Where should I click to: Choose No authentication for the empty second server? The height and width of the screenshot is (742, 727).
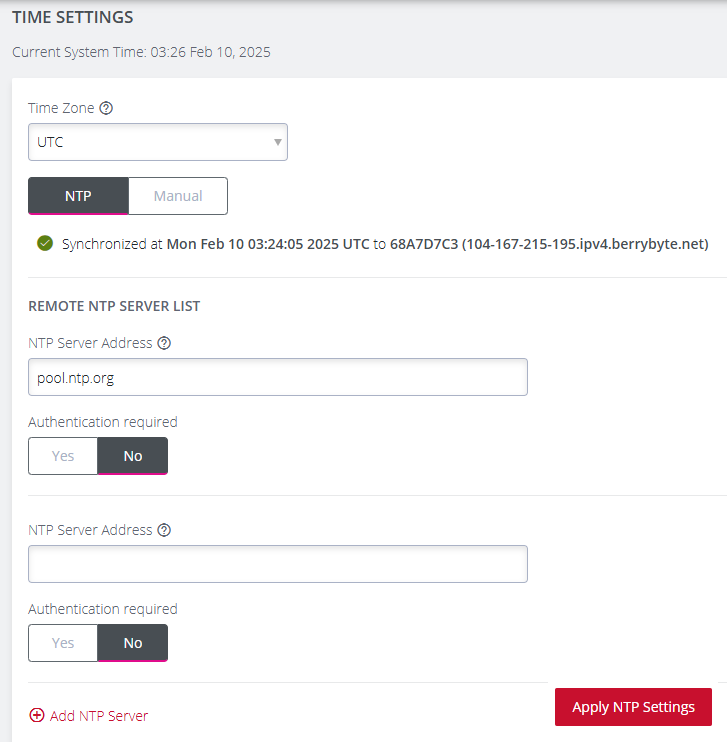132,643
